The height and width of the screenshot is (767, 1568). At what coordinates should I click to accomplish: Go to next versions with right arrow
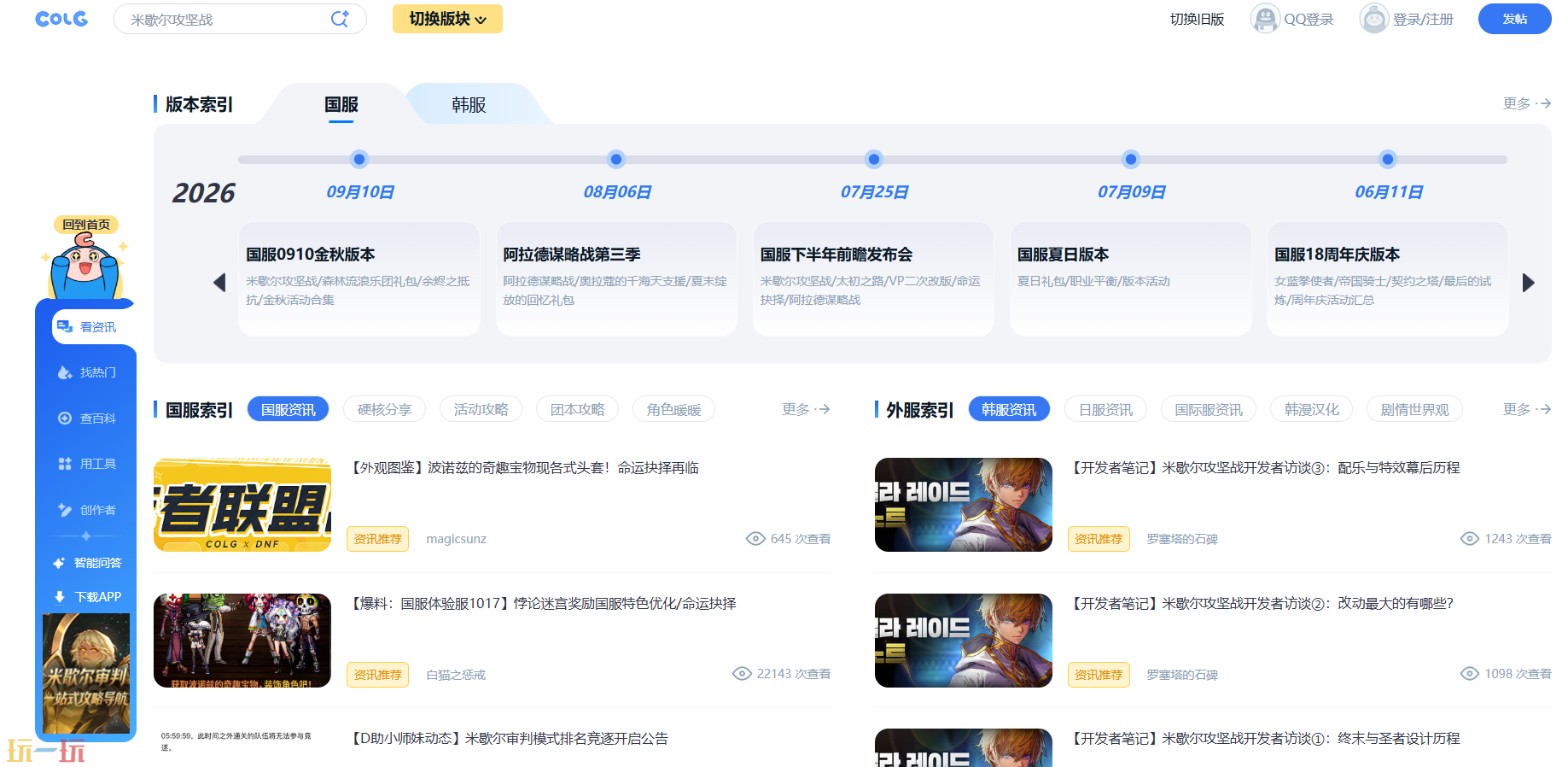coord(1529,283)
